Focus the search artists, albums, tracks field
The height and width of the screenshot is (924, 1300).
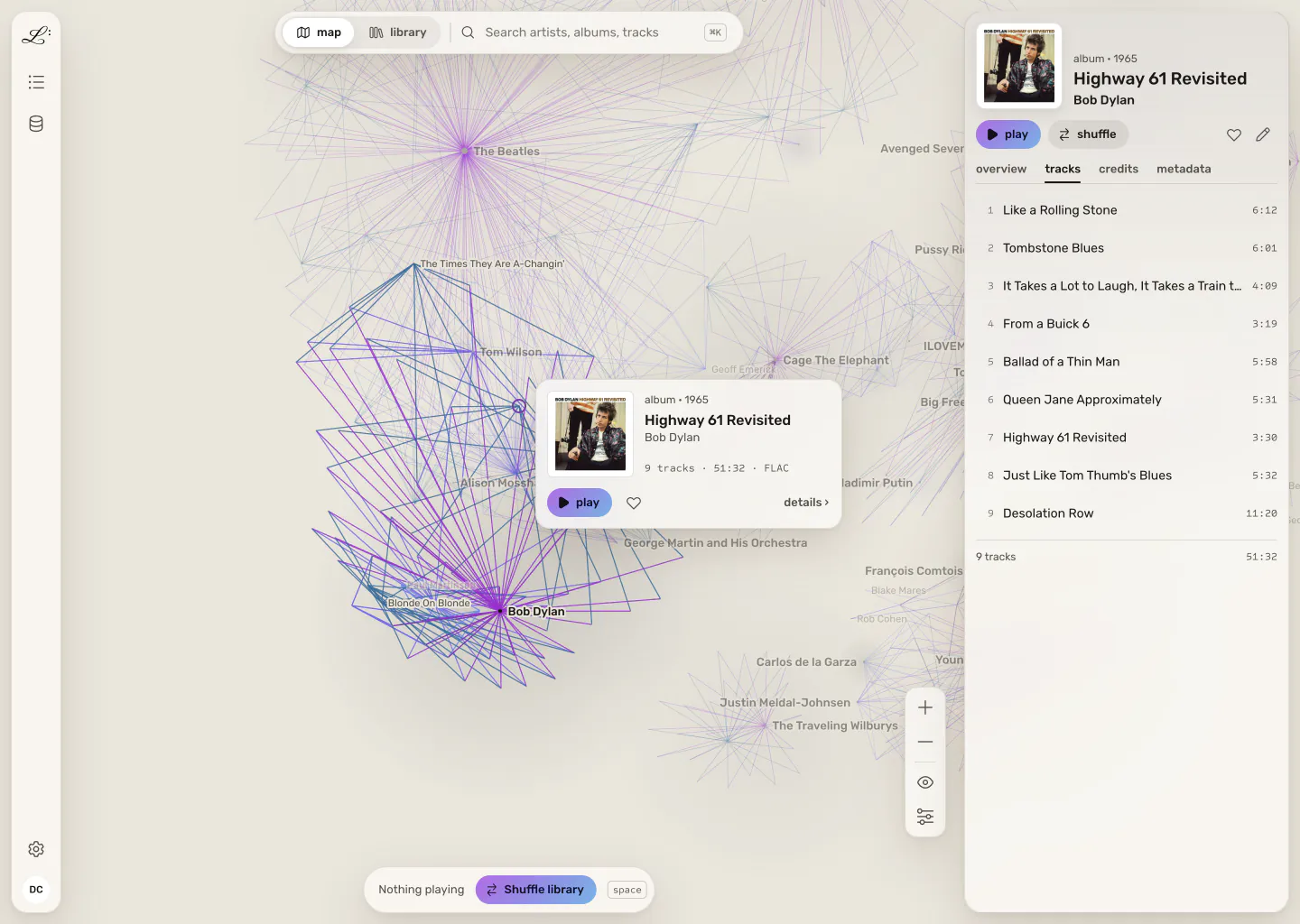[x=592, y=32]
